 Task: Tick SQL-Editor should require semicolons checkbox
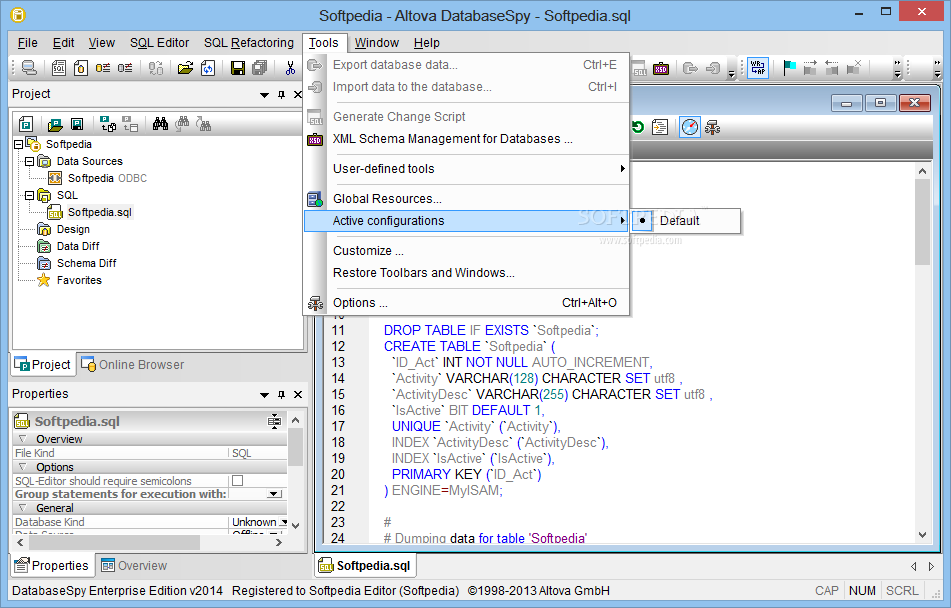[x=238, y=481]
